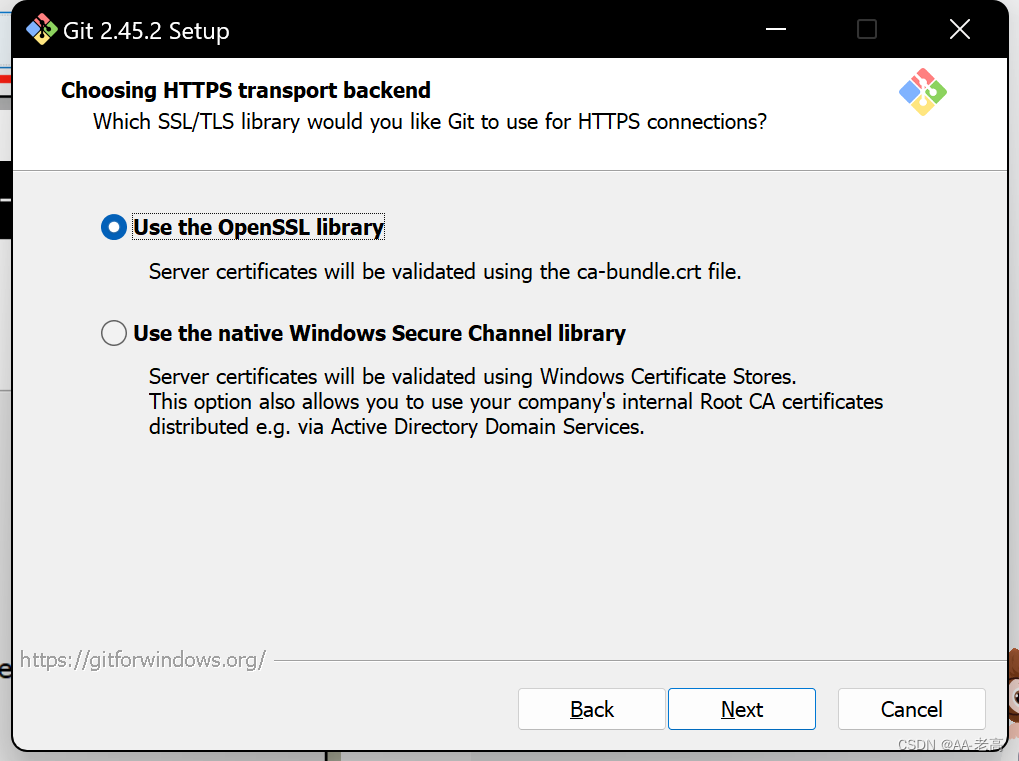Cancel the Git setup
Screen dimensions: 1019x761
coord(911,709)
